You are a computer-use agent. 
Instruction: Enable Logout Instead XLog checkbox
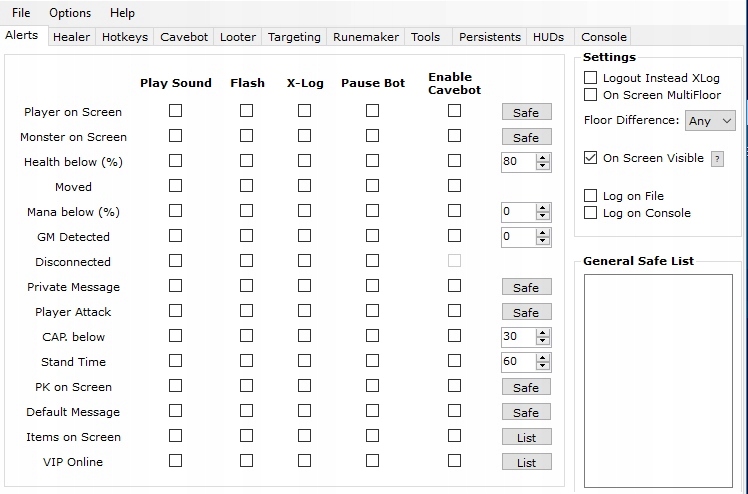coord(591,78)
